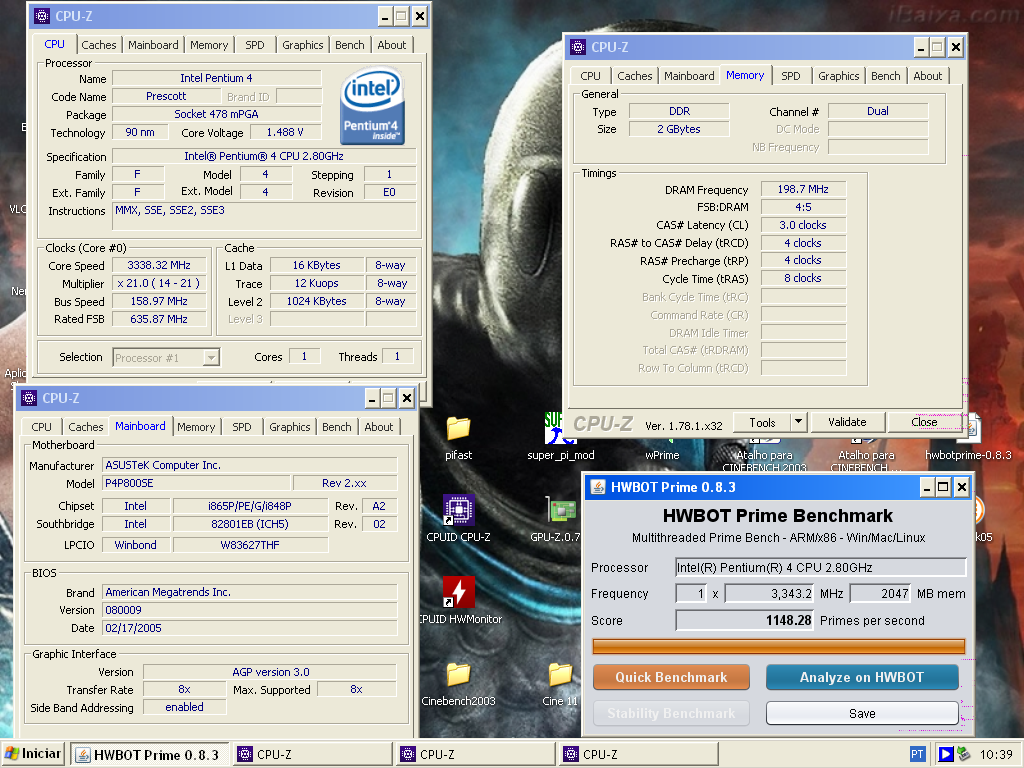This screenshot has width=1024, height=768.
Task: Click the Intel Pentium 4 logo badge
Action: (372, 106)
